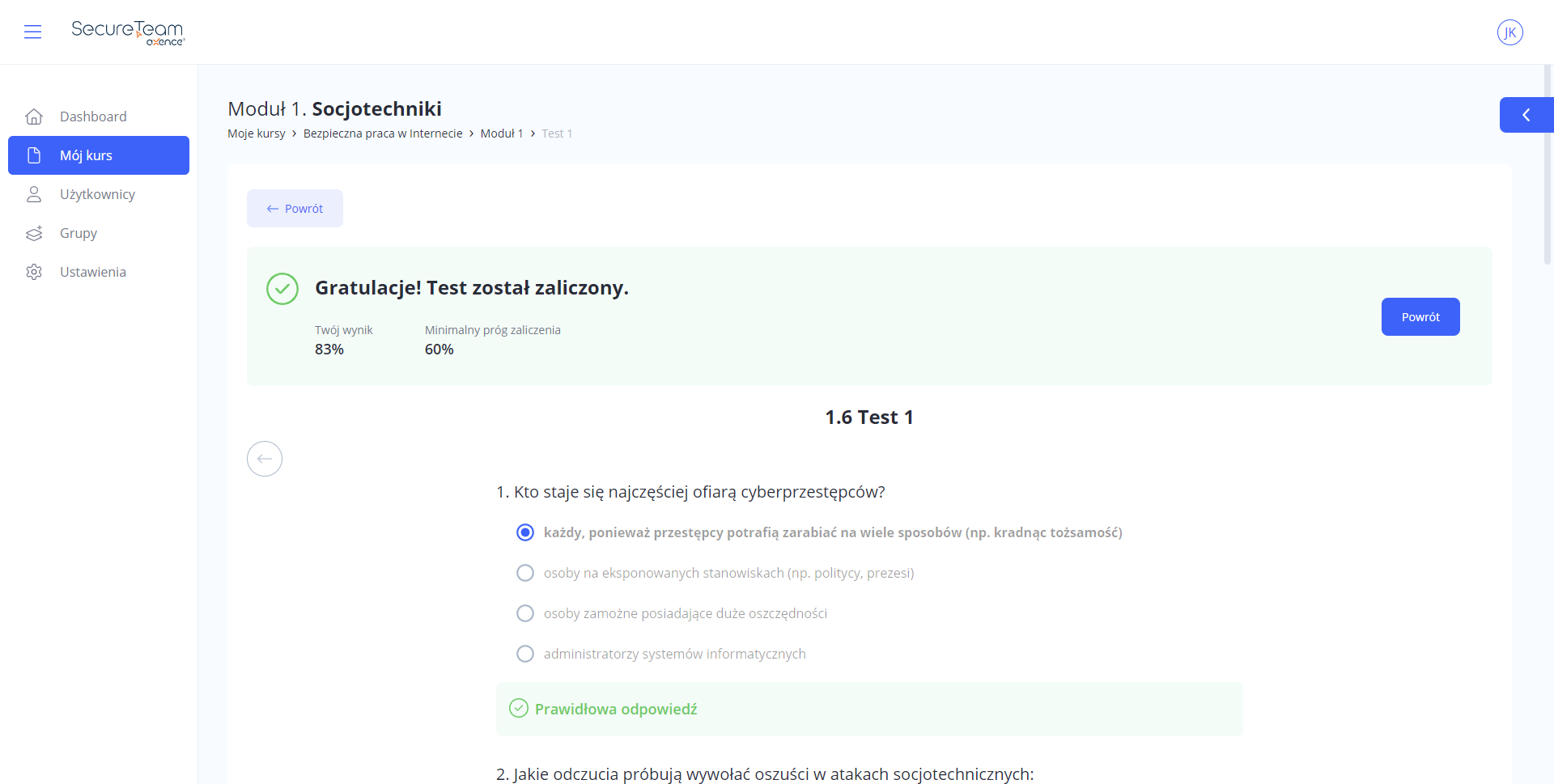
Task: Open the Bezpieczna praca w Internecie breadcrumb
Action: [383, 133]
